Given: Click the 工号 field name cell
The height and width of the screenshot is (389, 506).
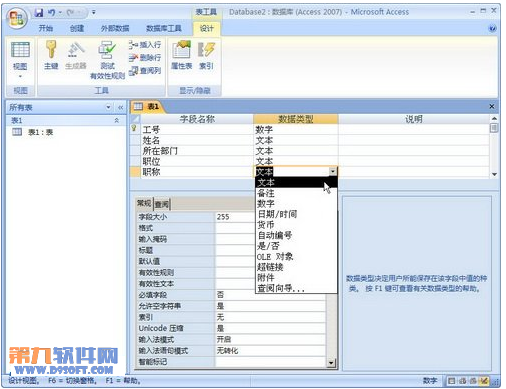Looking at the screenshot, I should (x=197, y=129).
